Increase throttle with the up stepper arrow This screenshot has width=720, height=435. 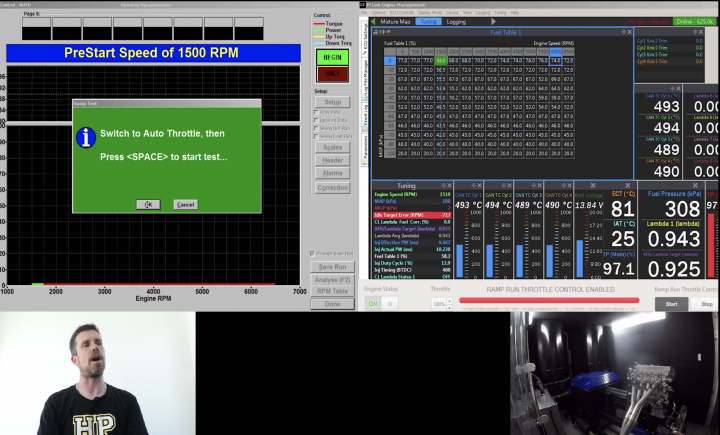[449, 301]
